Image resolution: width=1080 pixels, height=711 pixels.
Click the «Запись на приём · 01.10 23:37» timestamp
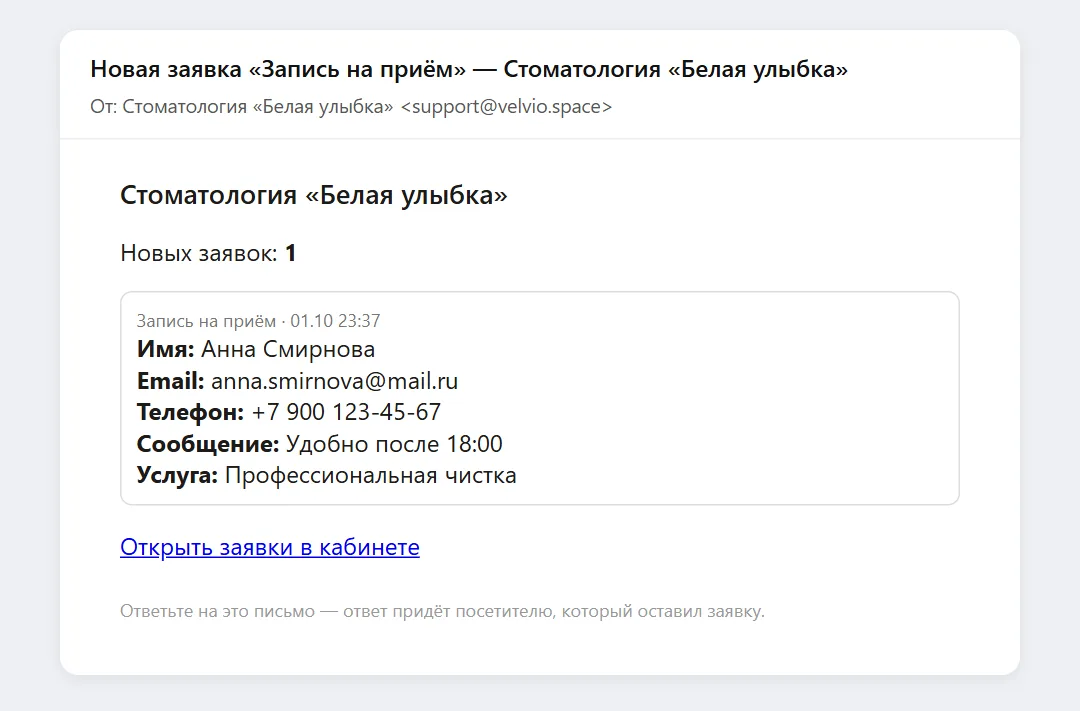(x=258, y=321)
